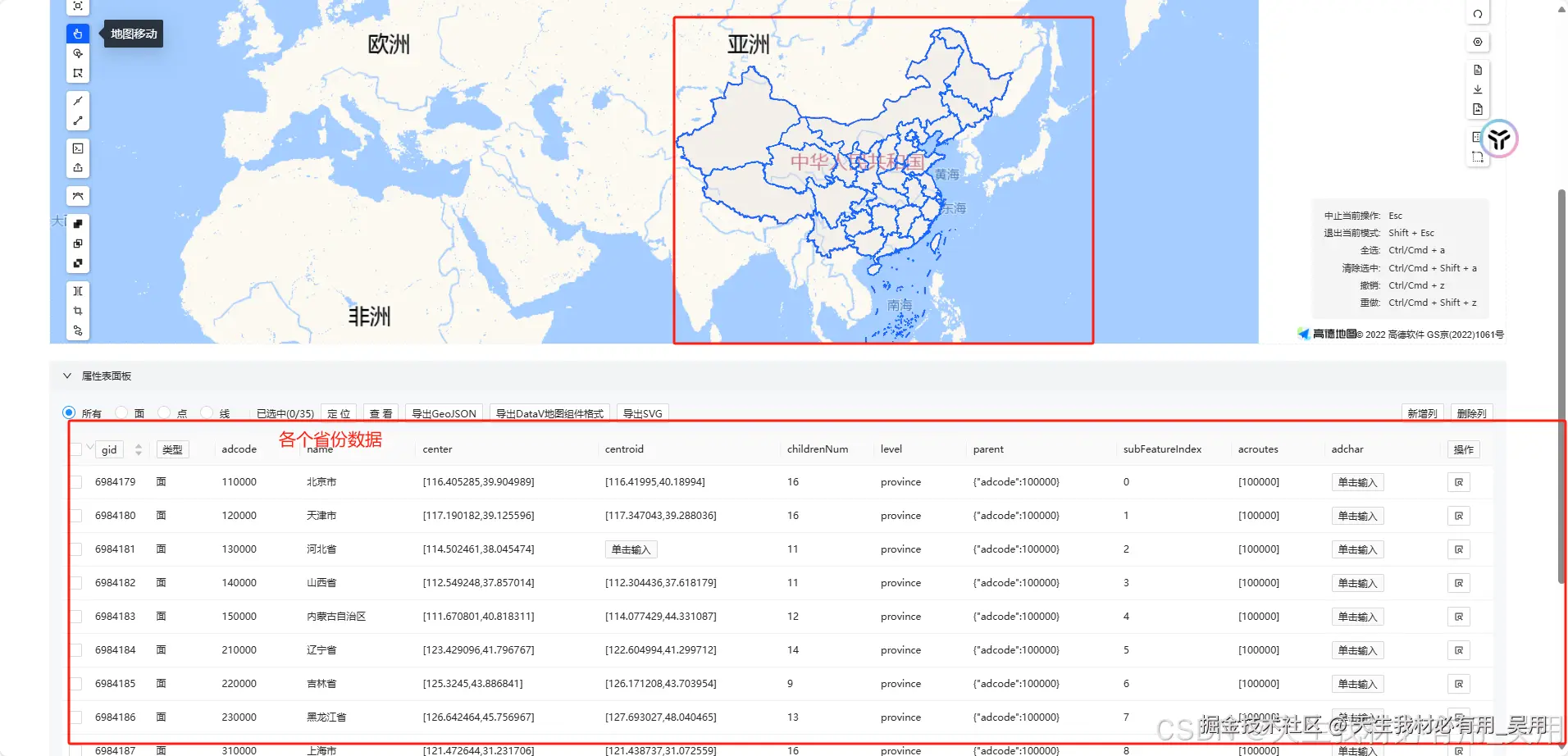The width and height of the screenshot is (1568, 756).
Task: Open the dropdown beside the select-all checkbox
Action: click(x=89, y=449)
